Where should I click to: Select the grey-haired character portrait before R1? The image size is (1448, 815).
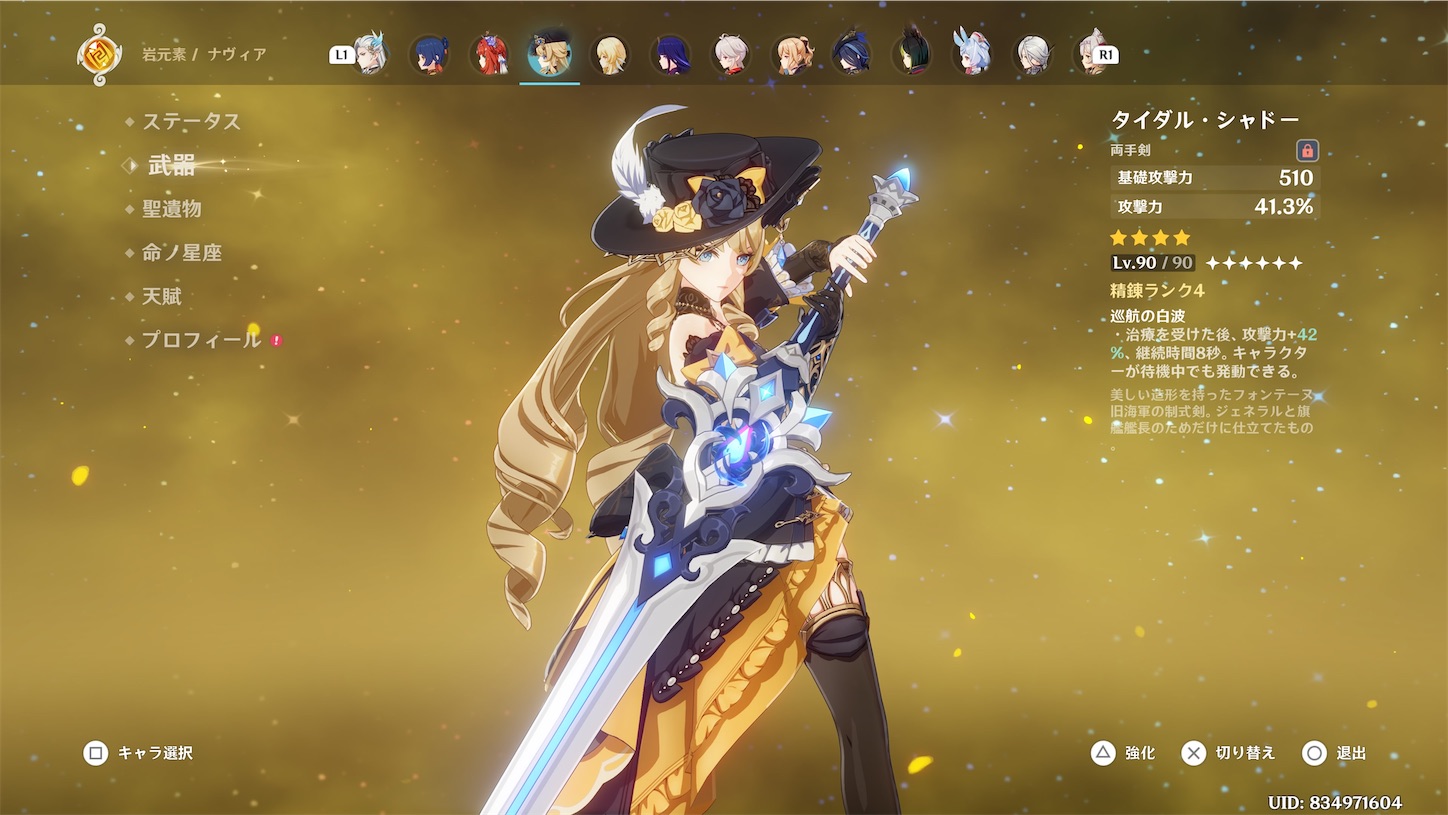[x=1032, y=54]
